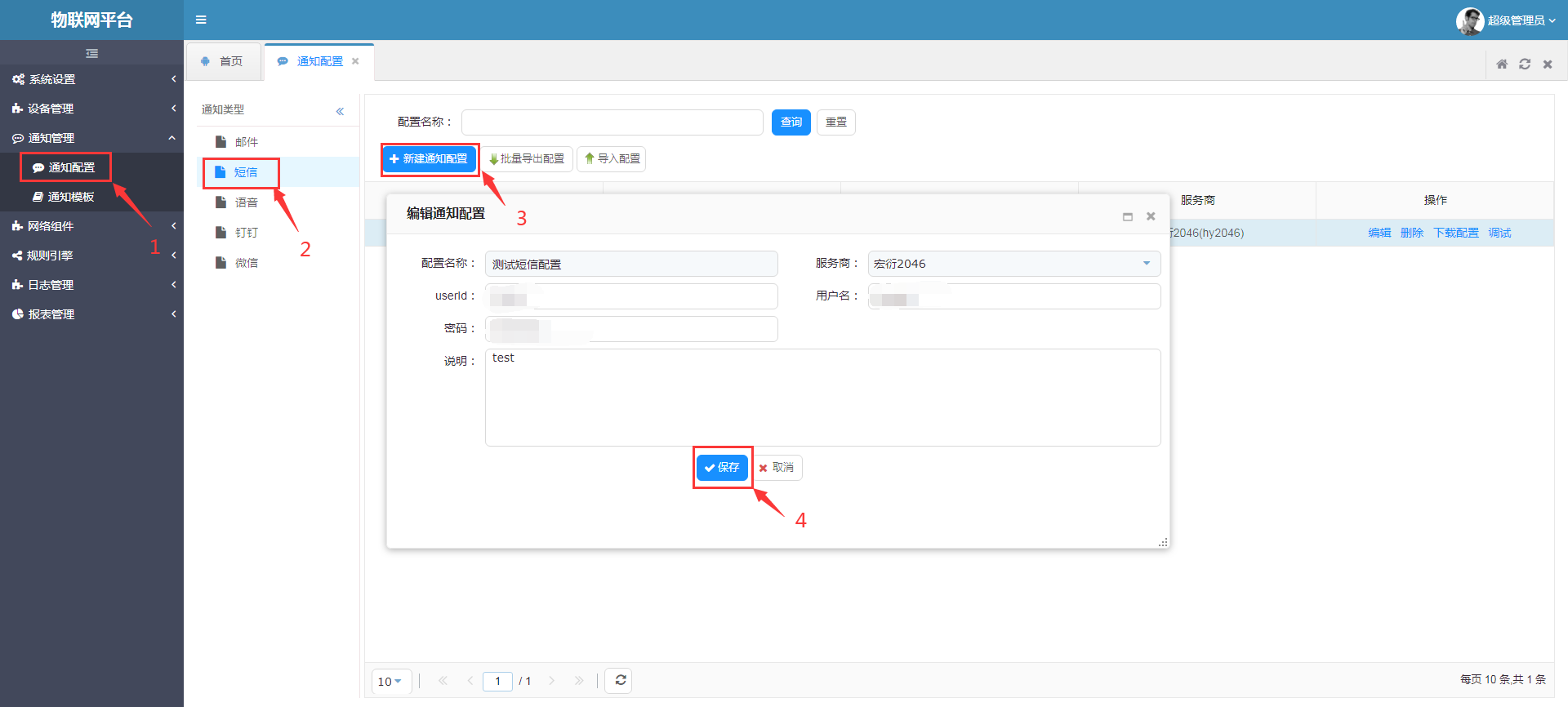Open the 系统设置 sidebar menu
The height and width of the screenshot is (707, 1568).
point(91,79)
